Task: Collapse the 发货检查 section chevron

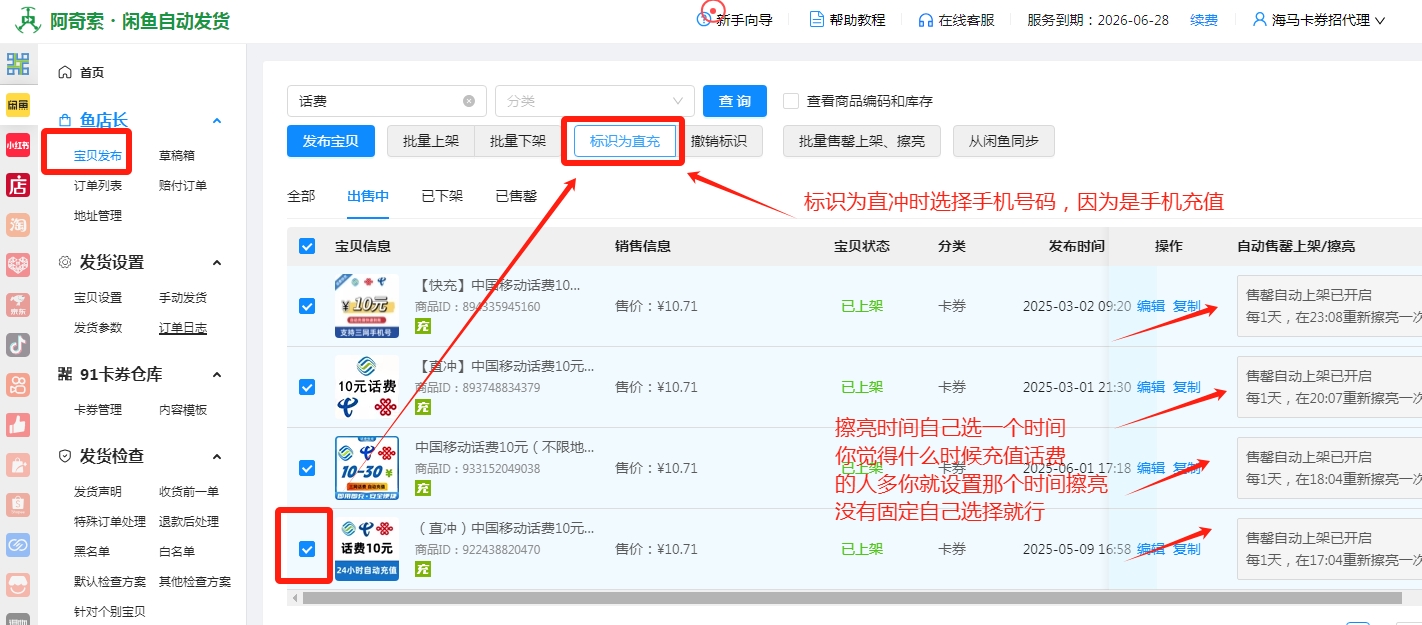Action: 217,457
